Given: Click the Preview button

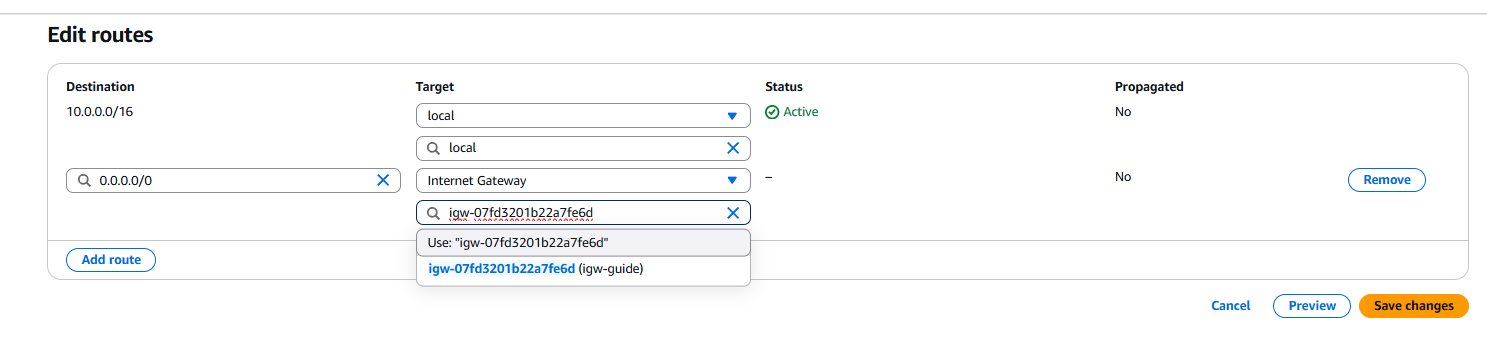Looking at the screenshot, I should point(1312,306).
